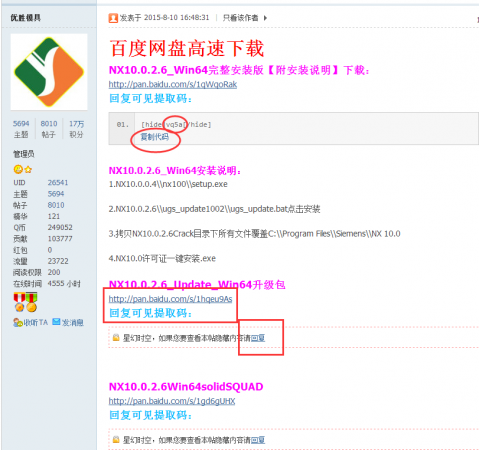
Task: Click 复制代码 to copy the code
Action: (x=154, y=137)
